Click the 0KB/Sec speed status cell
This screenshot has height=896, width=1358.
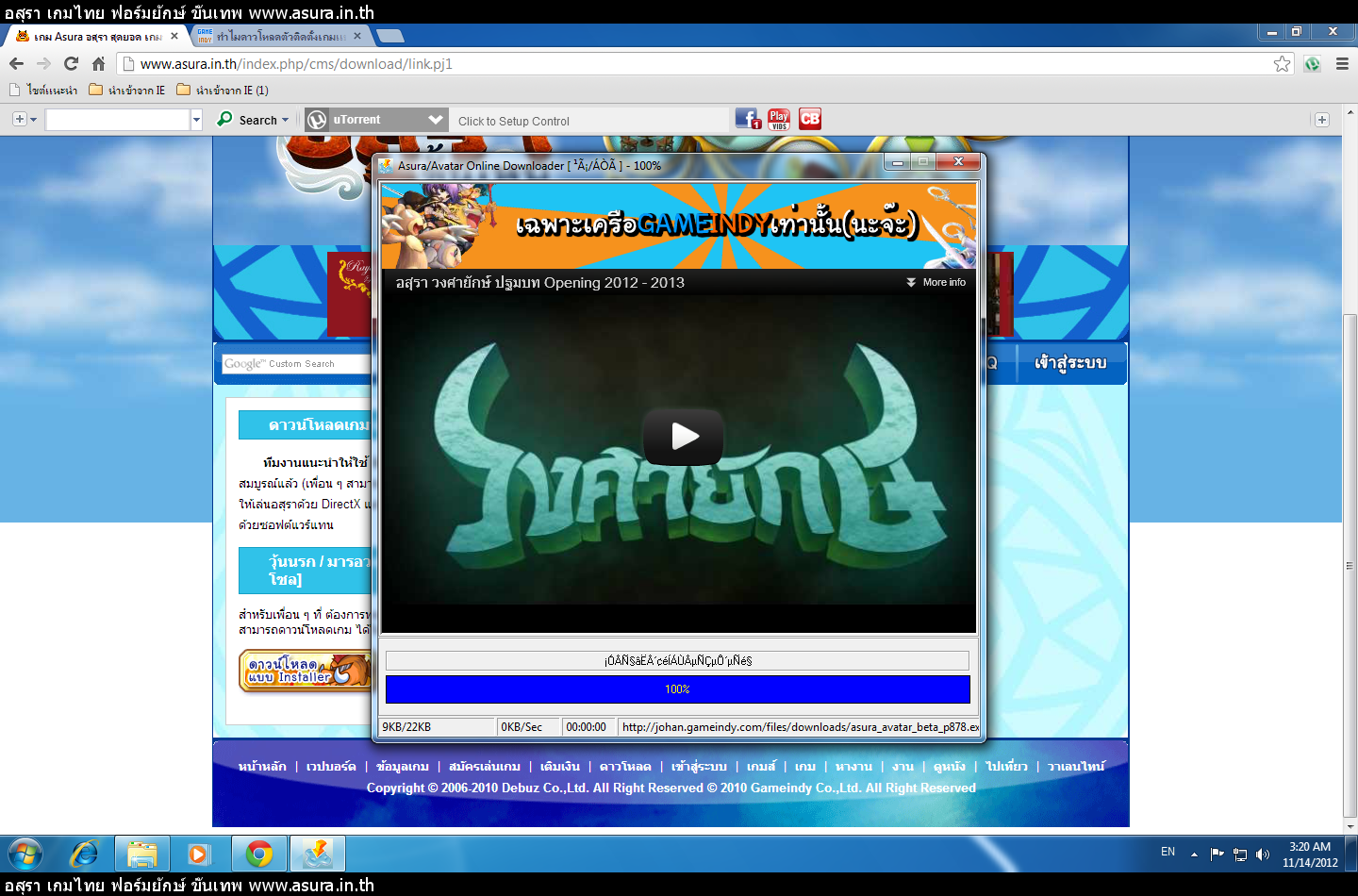528,727
